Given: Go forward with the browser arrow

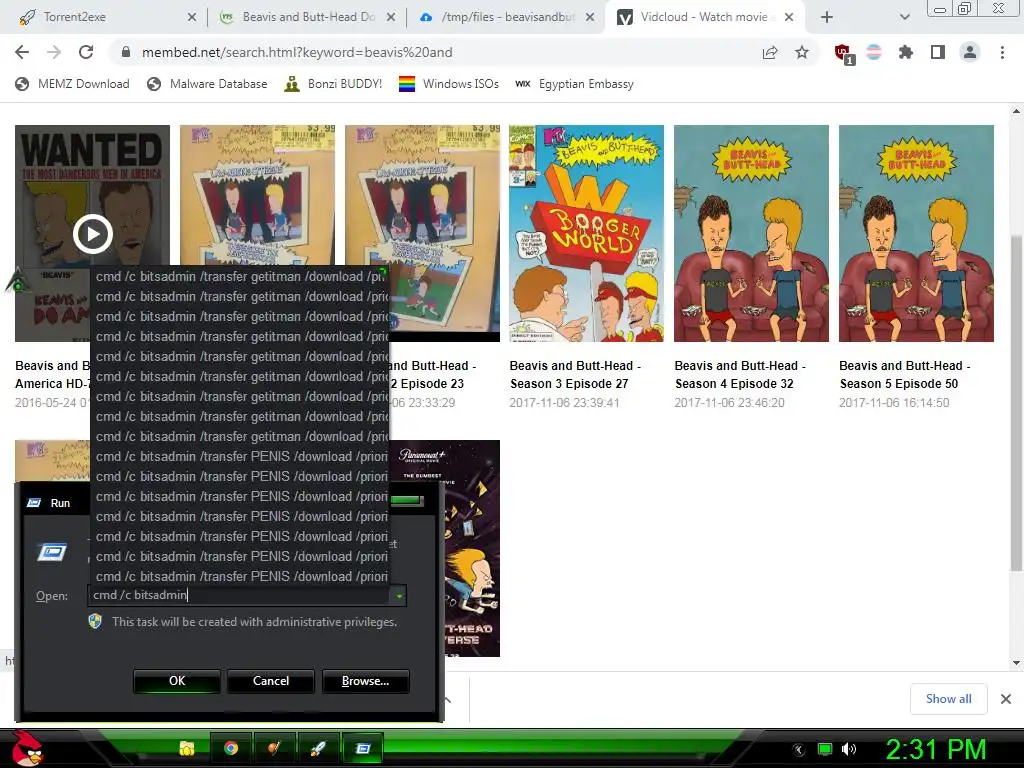Looking at the screenshot, I should [x=54, y=52].
